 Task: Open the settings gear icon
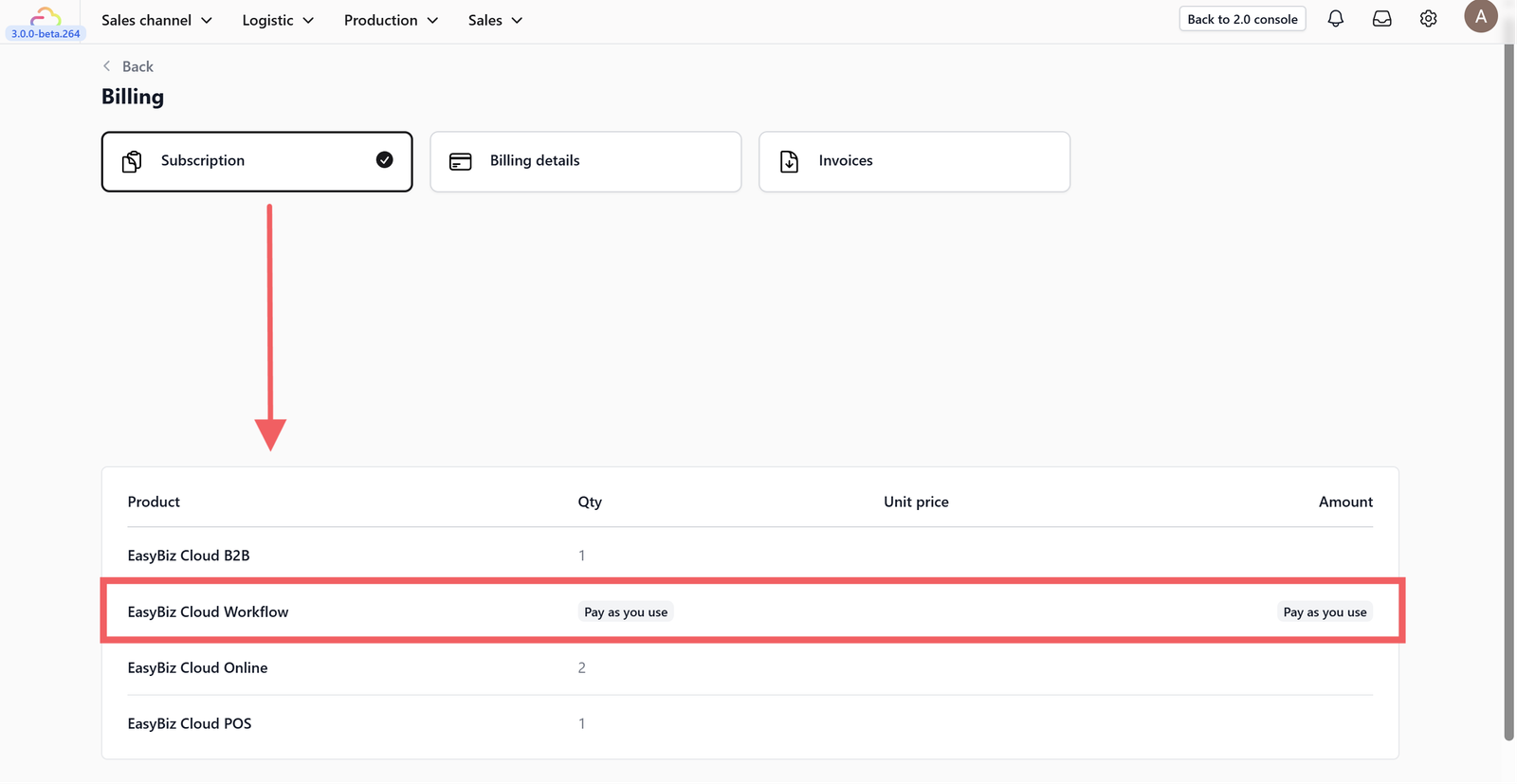coord(1428,19)
